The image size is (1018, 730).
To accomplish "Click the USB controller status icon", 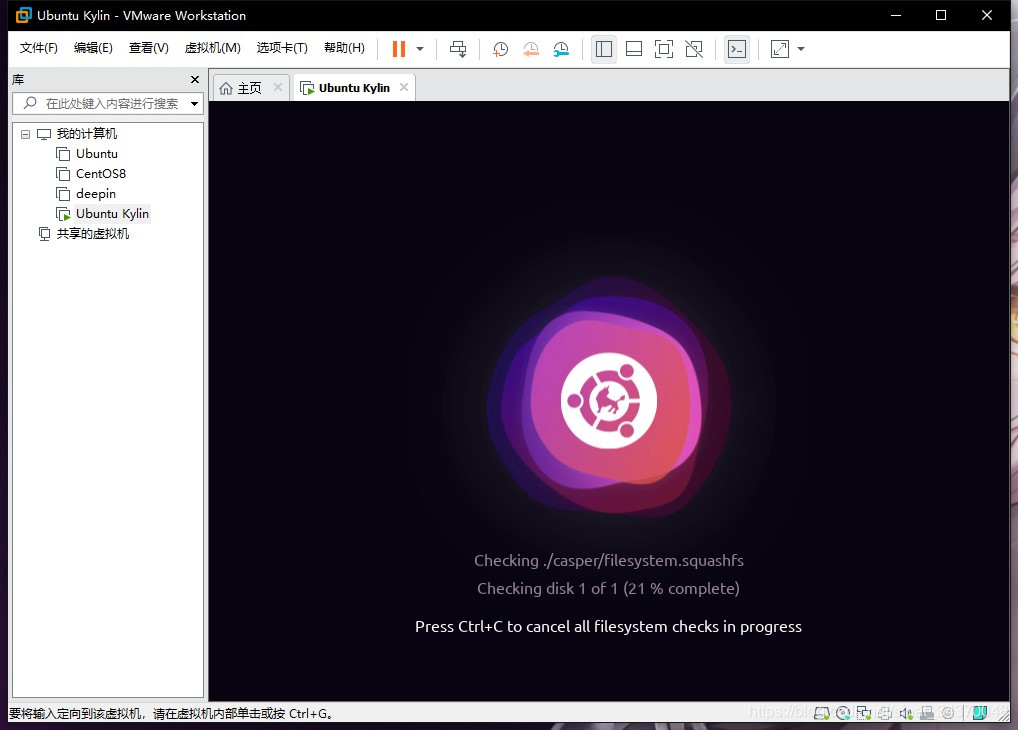I will pyautogui.click(x=927, y=713).
